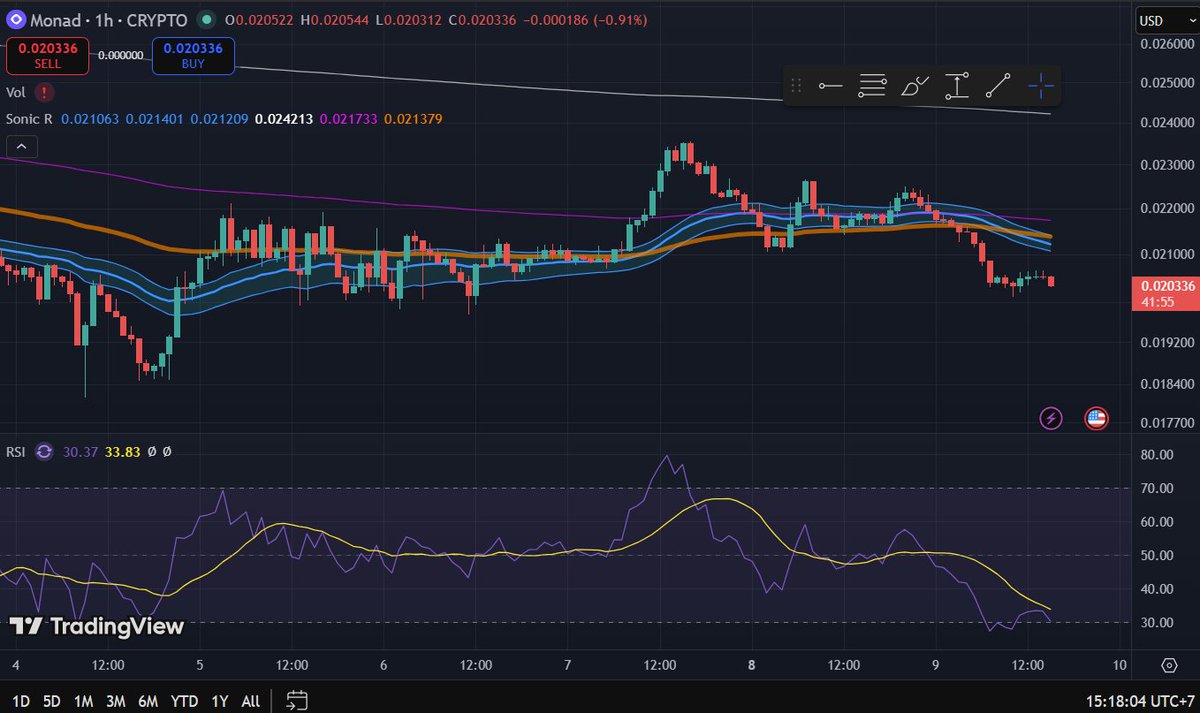This screenshot has height=713, width=1200.
Task: Click the Monad symbol logo icon
Action: 15,19
